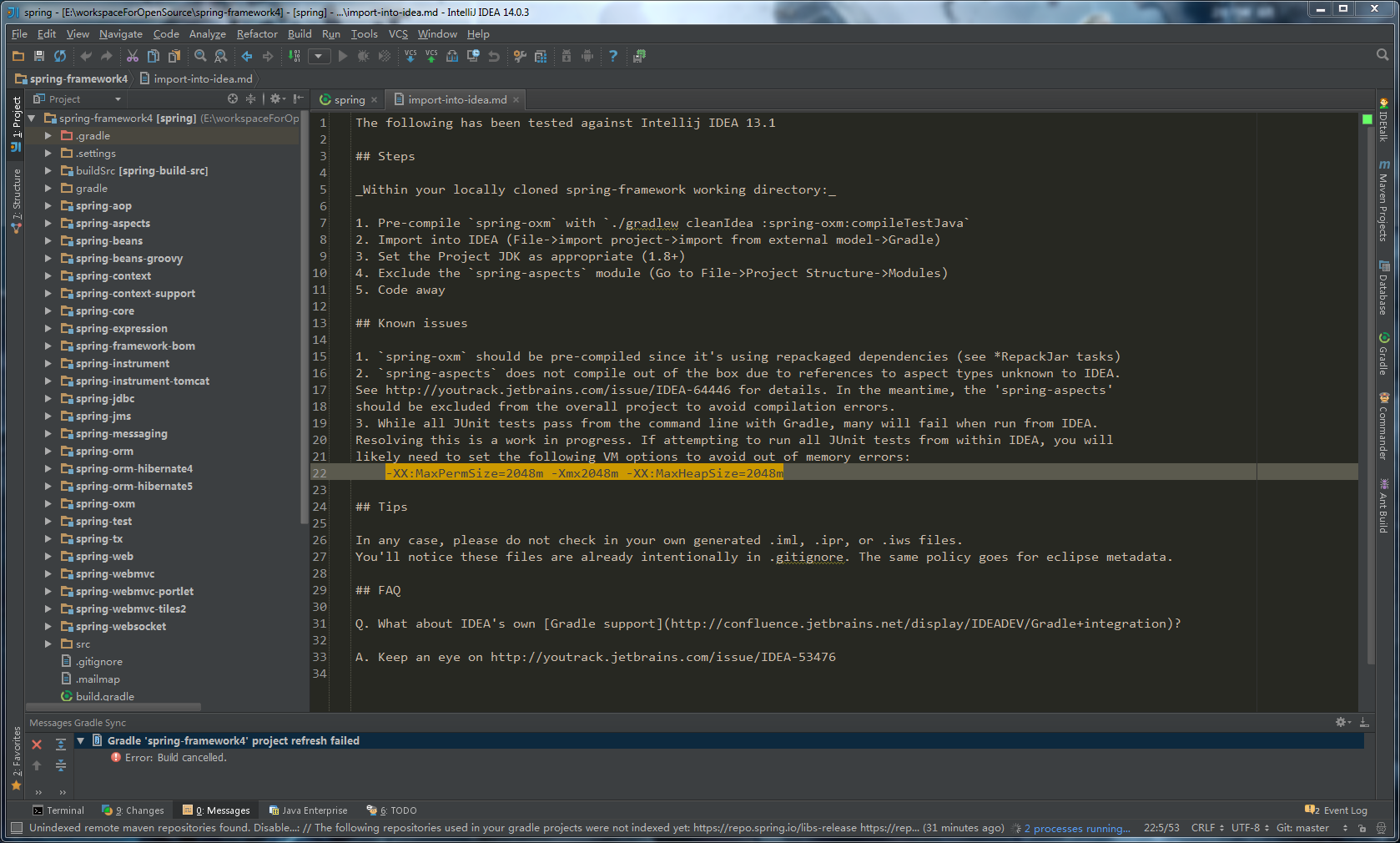Toggle the Gradle side panel
The height and width of the screenshot is (843, 1400).
pos(1383,354)
